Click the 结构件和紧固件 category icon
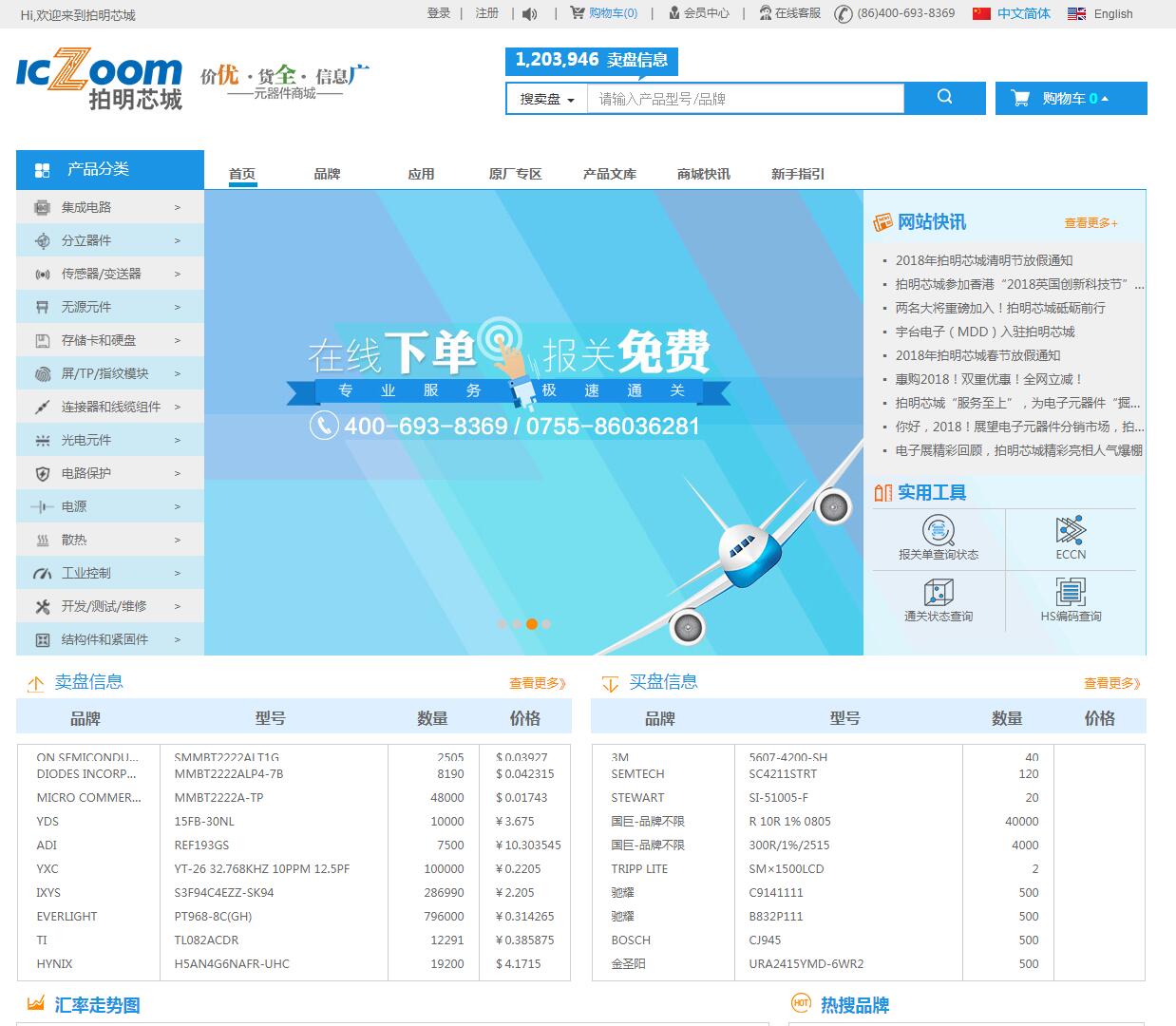The height and width of the screenshot is (1026, 1176). pyautogui.click(x=42, y=639)
